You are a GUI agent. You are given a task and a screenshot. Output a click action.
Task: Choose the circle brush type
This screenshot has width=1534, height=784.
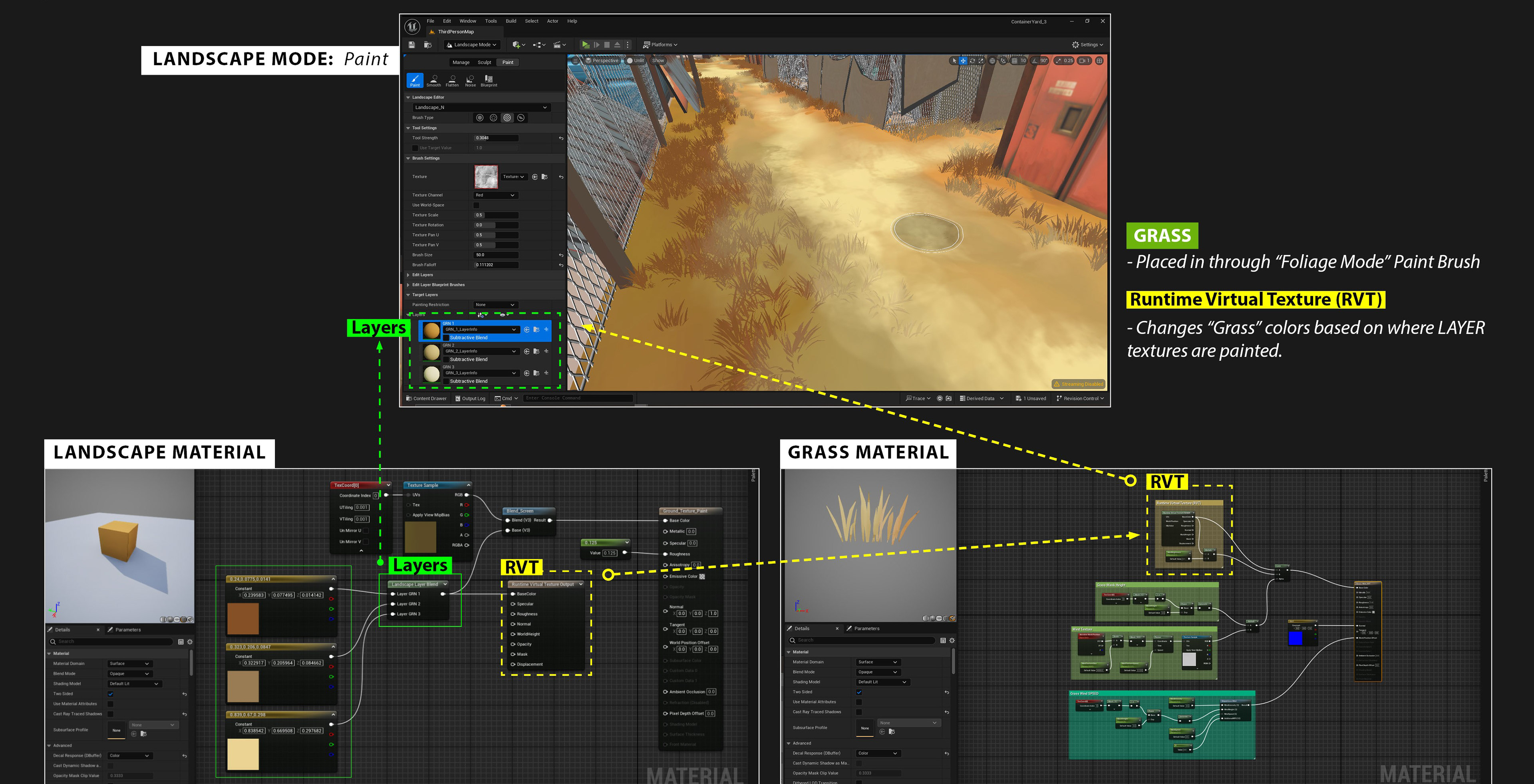click(480, 118)
